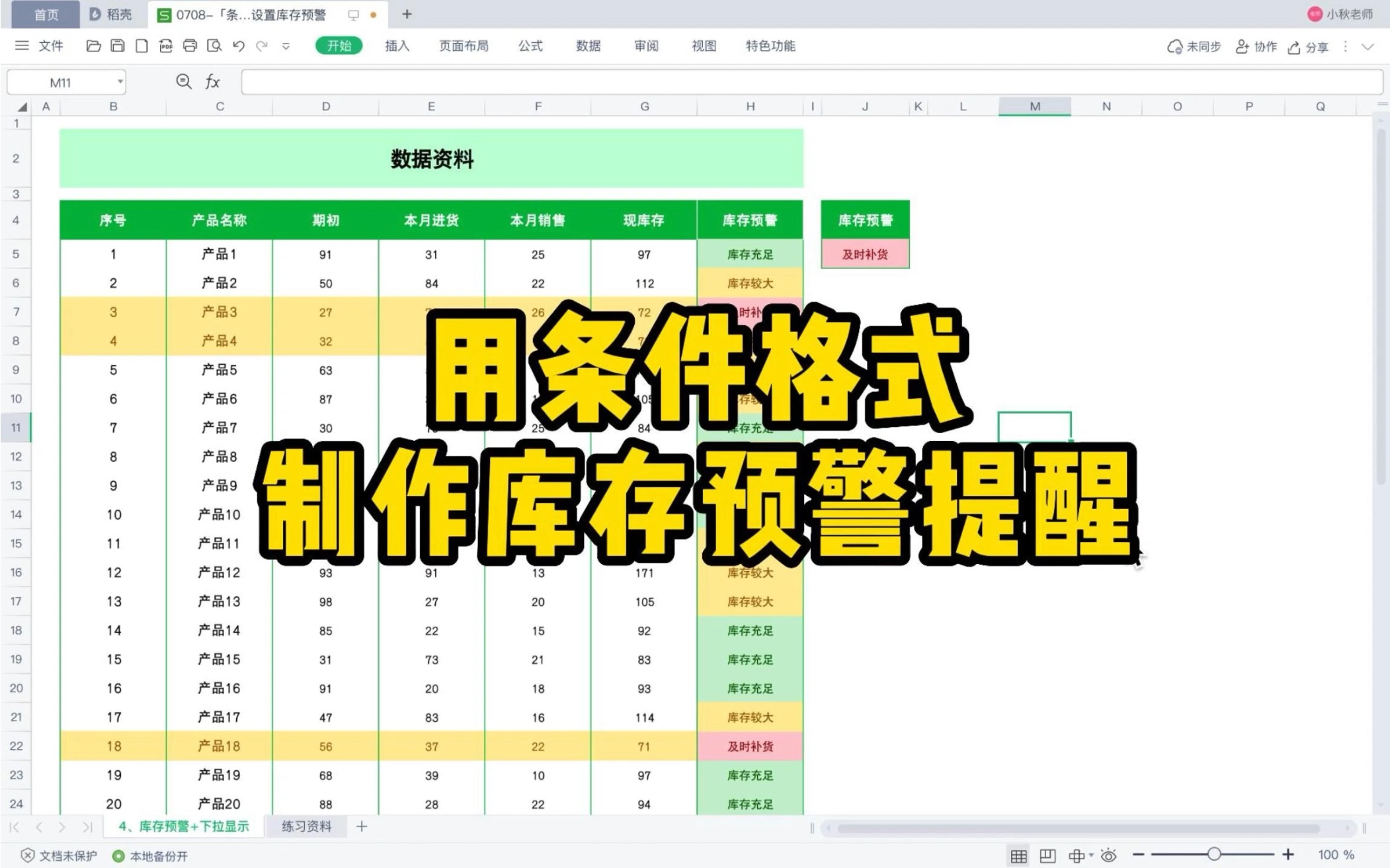The width and height of the screenshot is (1390, 868).
Task: Click the horizontal scrollbar
Action: [1078, 828]
